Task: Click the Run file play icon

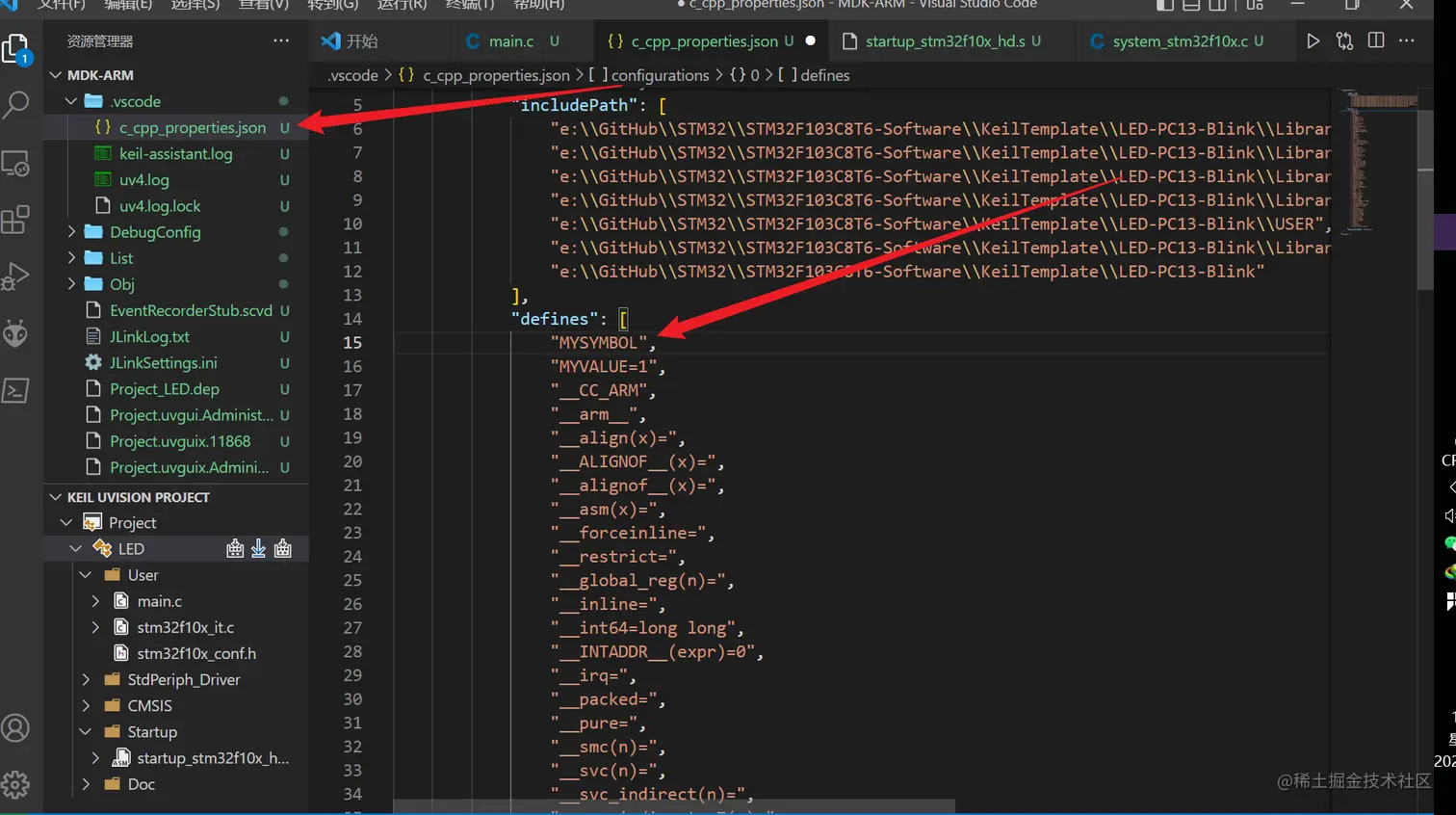Action: click(1313, 40)
